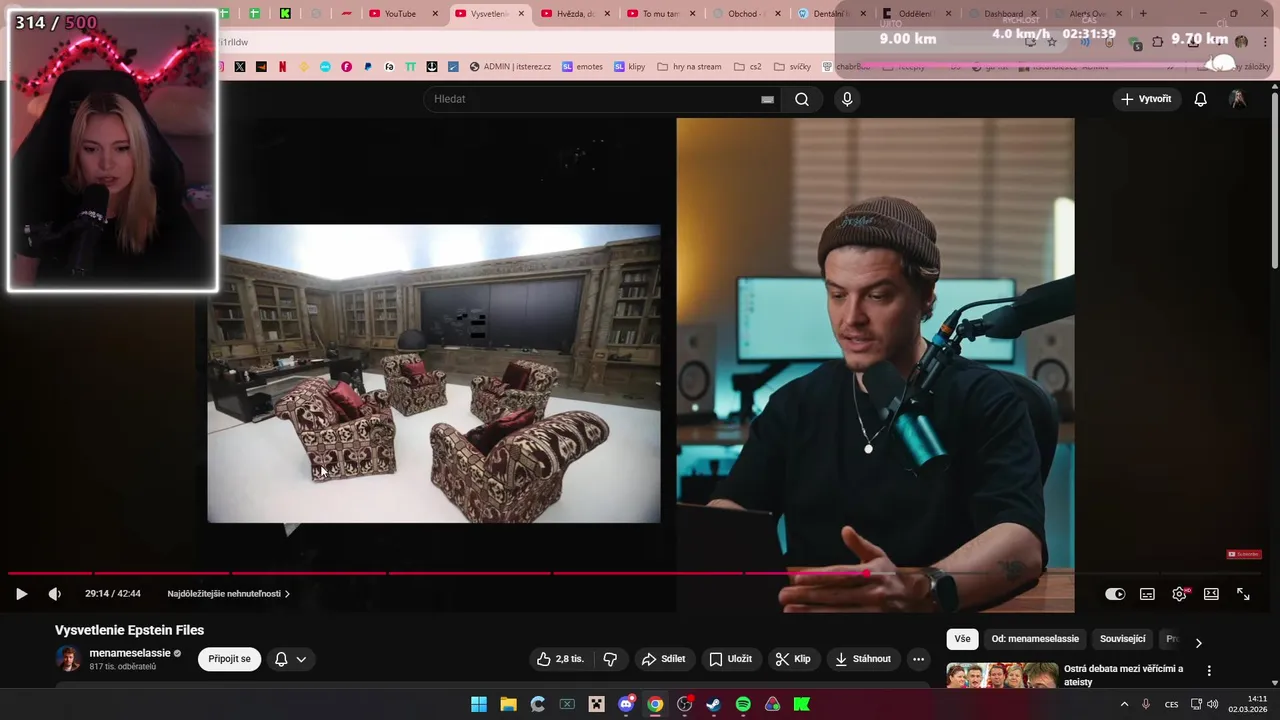Switch to the 'Obchod' browser tab

point(747,14)
